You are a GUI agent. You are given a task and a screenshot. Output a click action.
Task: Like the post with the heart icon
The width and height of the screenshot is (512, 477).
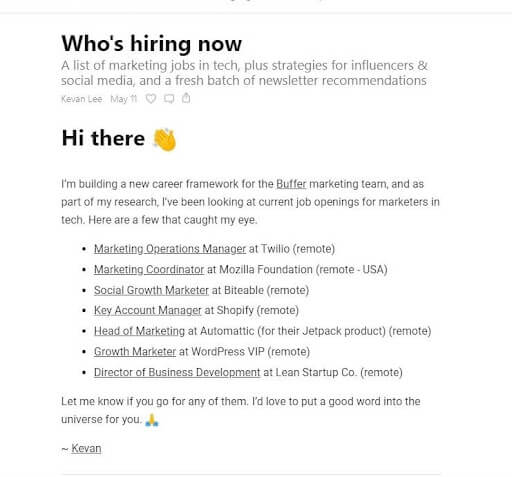151,99
